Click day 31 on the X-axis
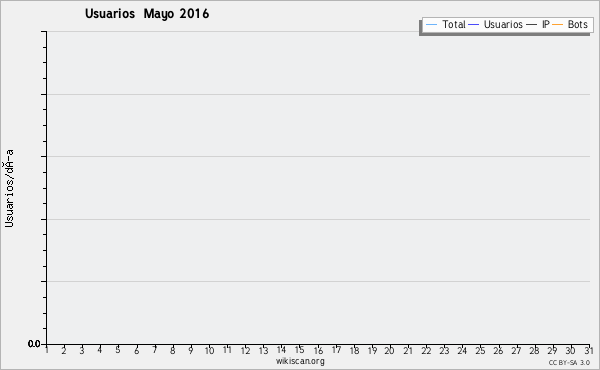The image size is (600, 370). (589, 350)
